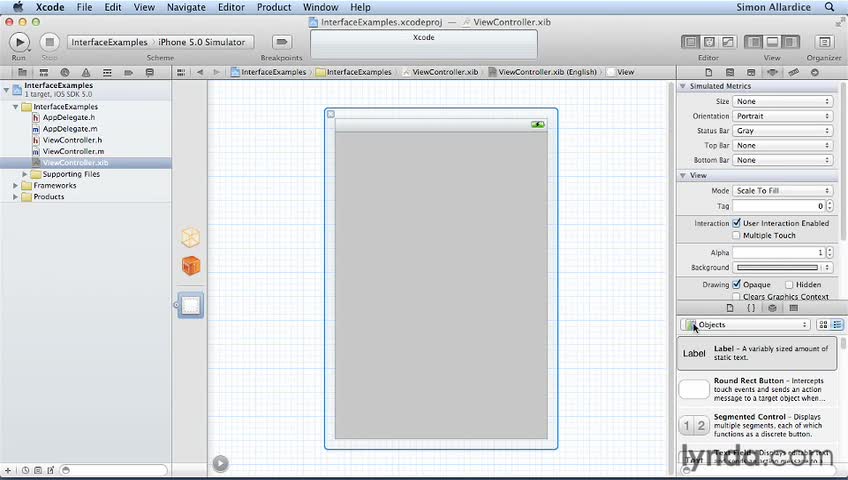Open the Bottom Bar dropdown
The height and width of the screenshot is (480, 848).
(x=782, y=160)
